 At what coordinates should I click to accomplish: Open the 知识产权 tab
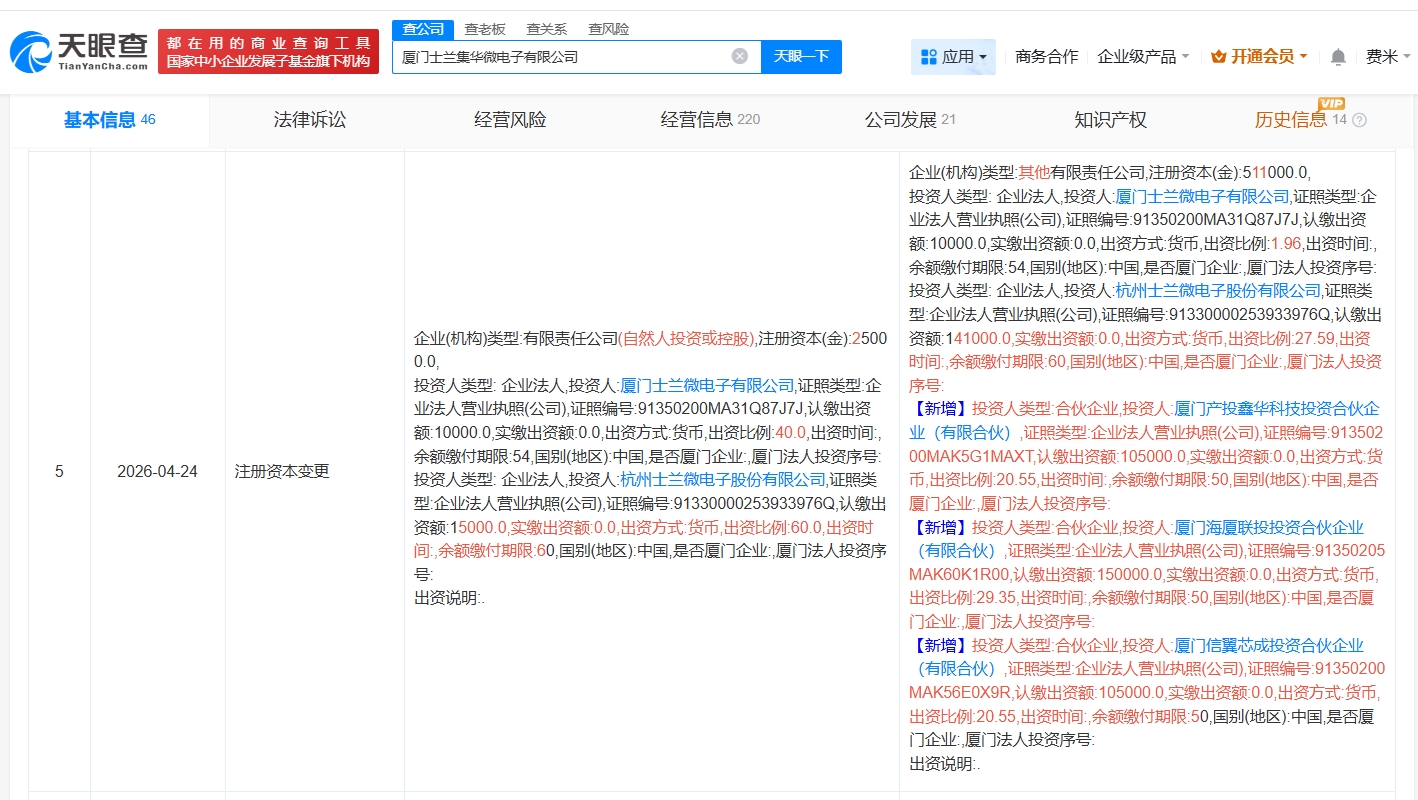point(1110,120)
